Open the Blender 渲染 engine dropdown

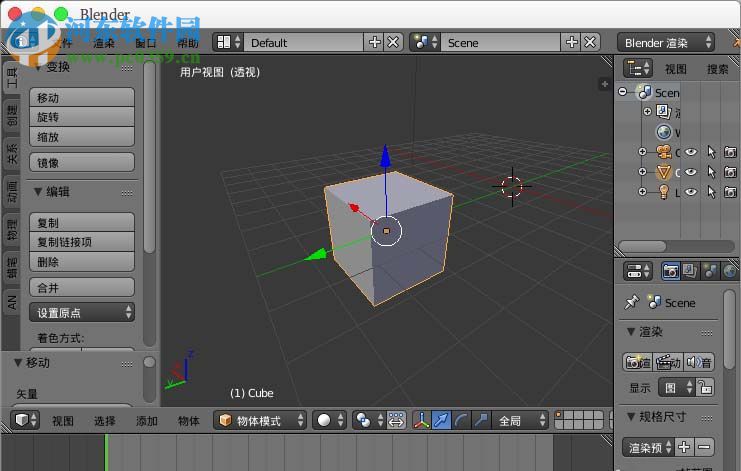tap(666, 43)
